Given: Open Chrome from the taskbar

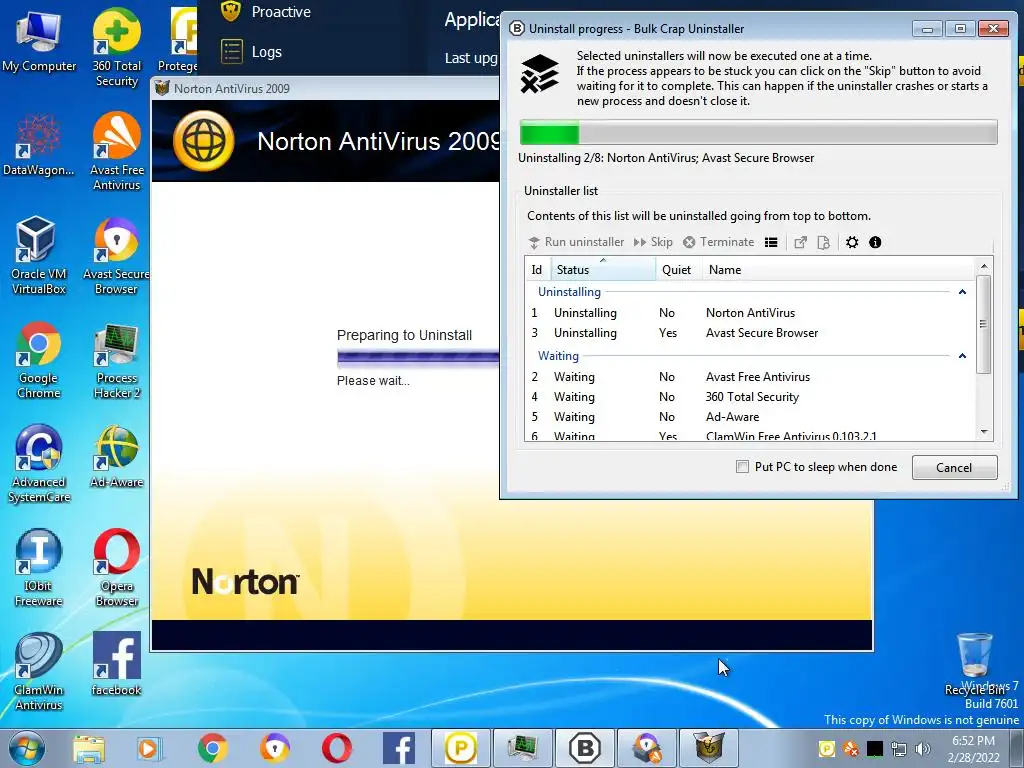Looking at the screenshot, I should (212, 749).
